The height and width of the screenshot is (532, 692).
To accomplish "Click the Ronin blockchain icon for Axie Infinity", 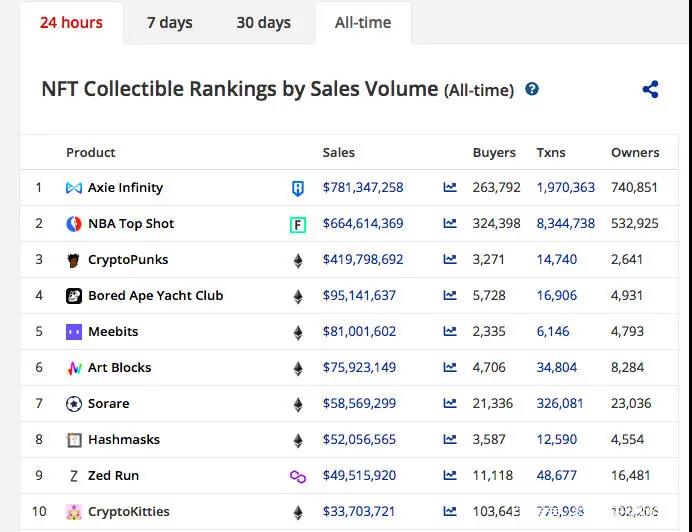I will 297,188.
